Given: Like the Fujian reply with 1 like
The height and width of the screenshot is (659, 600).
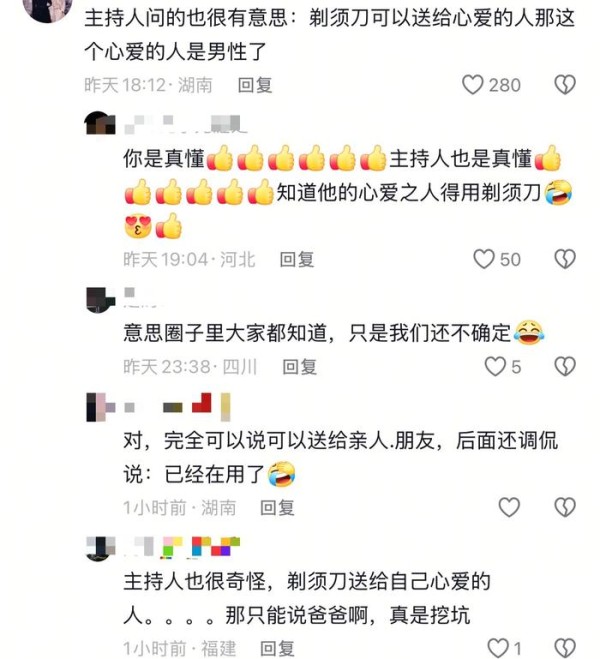Looking at the screenshot, I should tap(498, 648).
